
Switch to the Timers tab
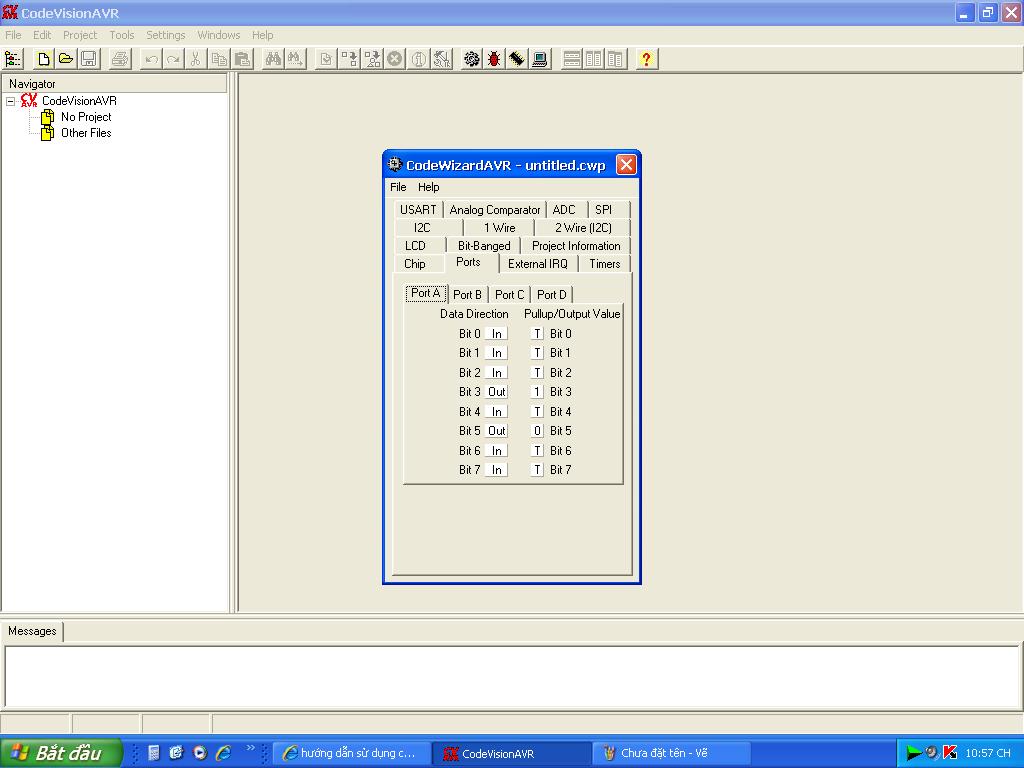[x=605, y=264]
